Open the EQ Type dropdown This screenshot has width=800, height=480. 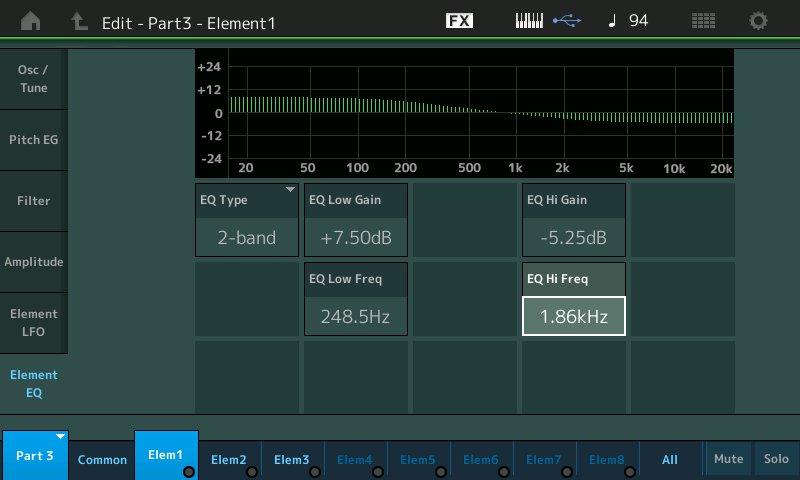coord(247,220)
